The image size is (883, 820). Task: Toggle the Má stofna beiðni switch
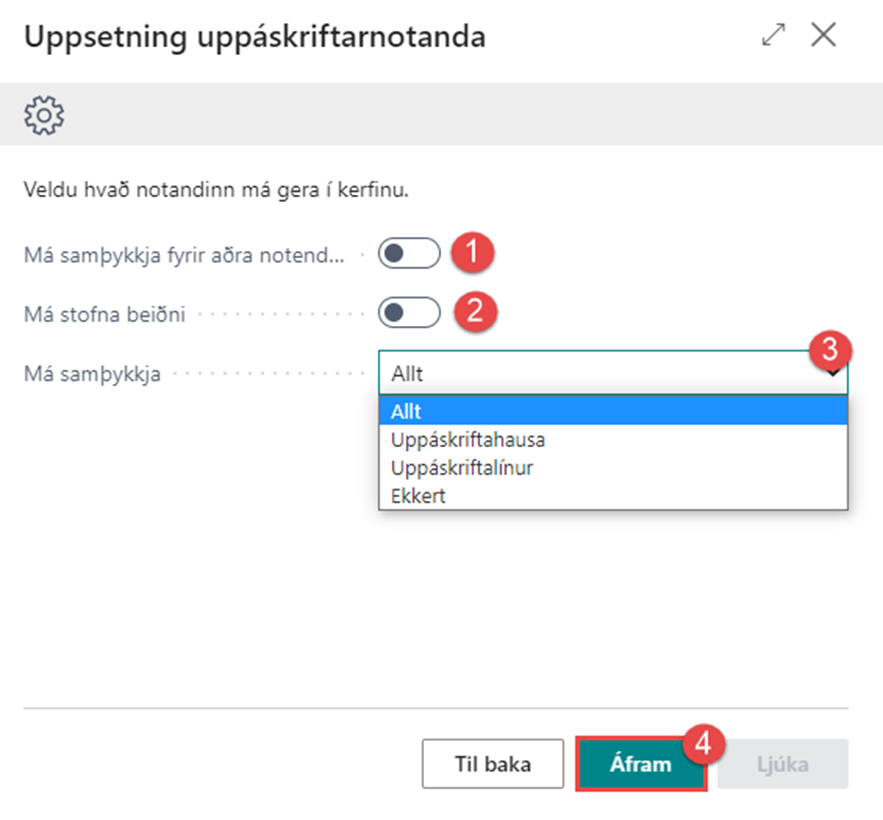click(x=409, y=313)
